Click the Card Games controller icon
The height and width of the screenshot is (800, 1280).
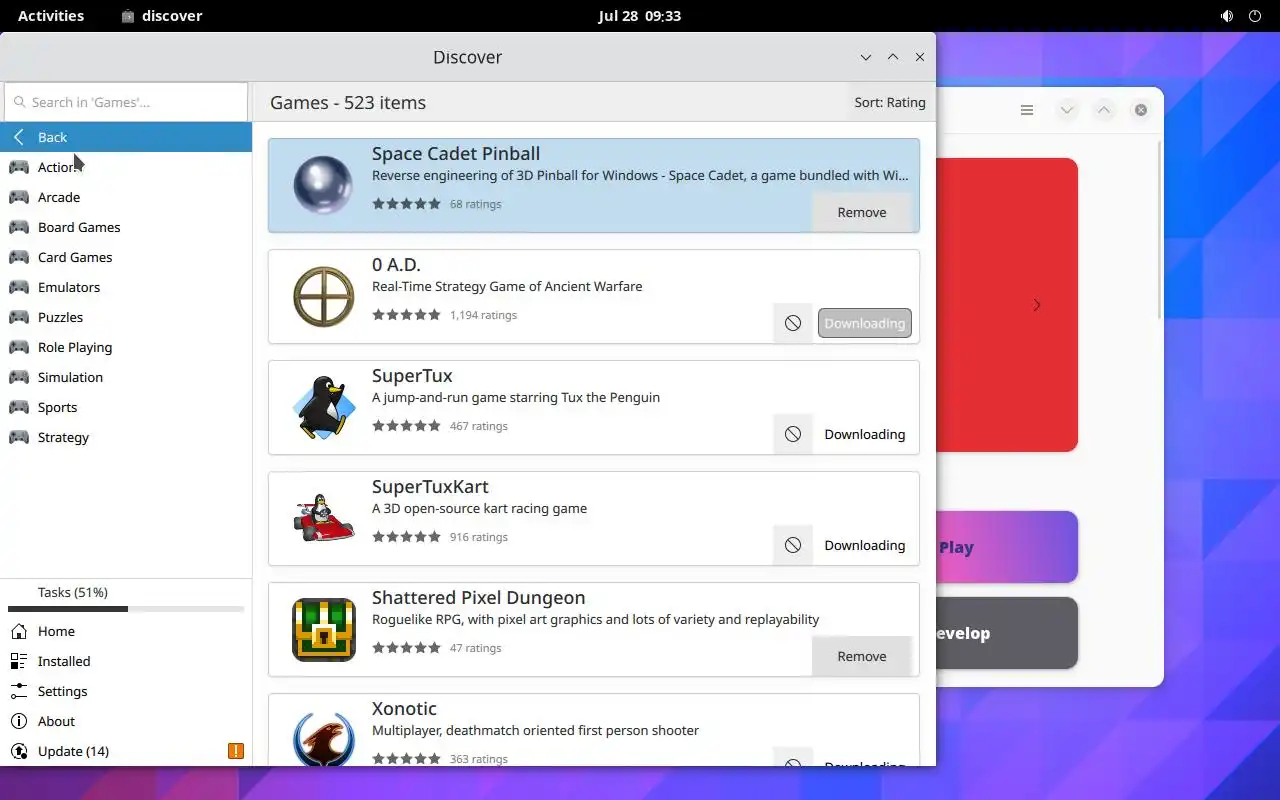point(19,257)
